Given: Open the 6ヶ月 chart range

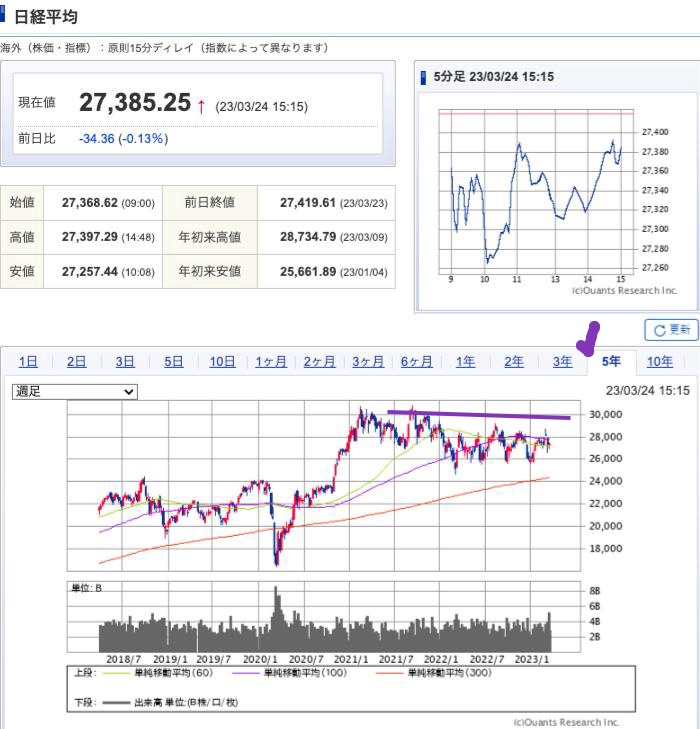Looking at the screenshot, I should (x=416, y=361).
